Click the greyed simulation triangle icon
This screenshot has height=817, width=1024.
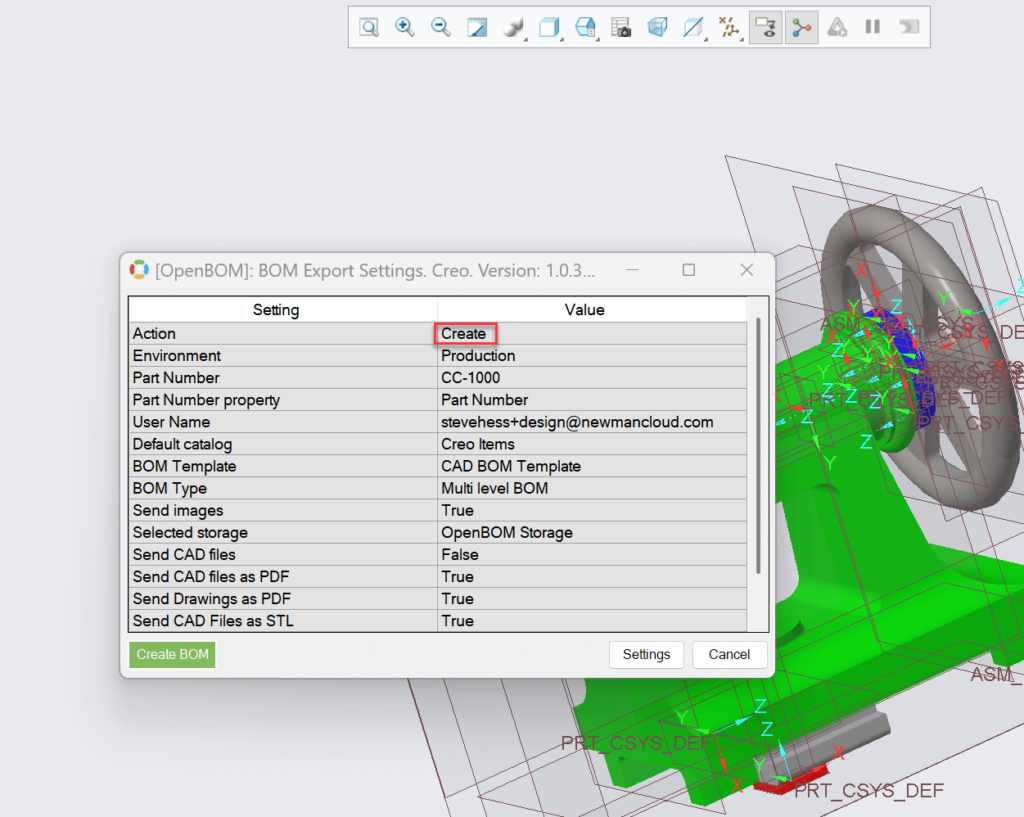pos(837,27)
